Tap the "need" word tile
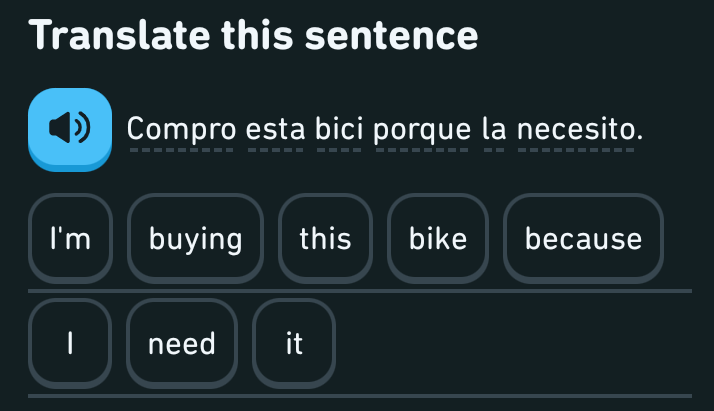714x411 pixels. tap(182, 344)
